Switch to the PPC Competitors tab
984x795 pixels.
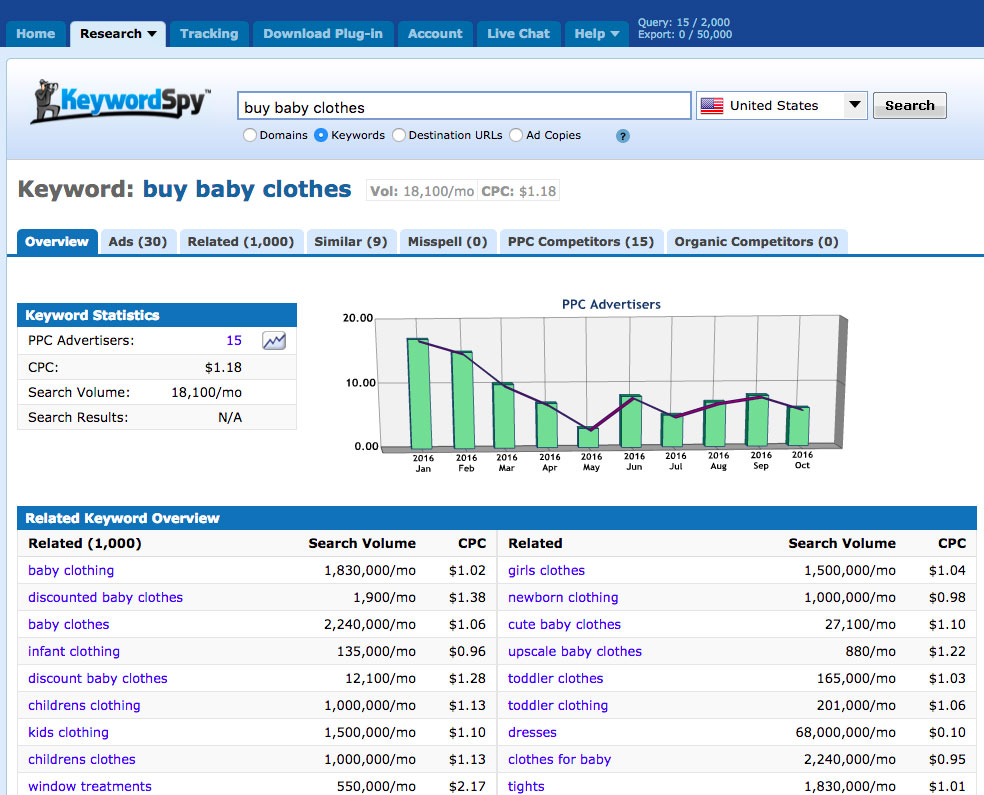tap(580, 242)
